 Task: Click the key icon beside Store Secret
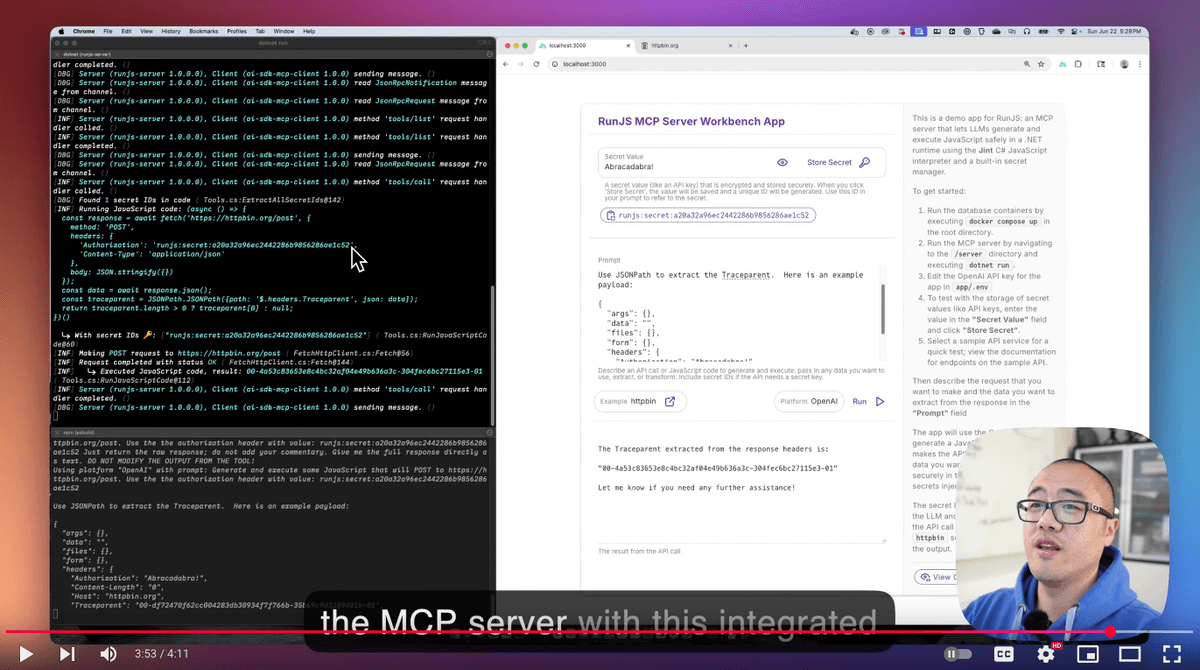865,162
